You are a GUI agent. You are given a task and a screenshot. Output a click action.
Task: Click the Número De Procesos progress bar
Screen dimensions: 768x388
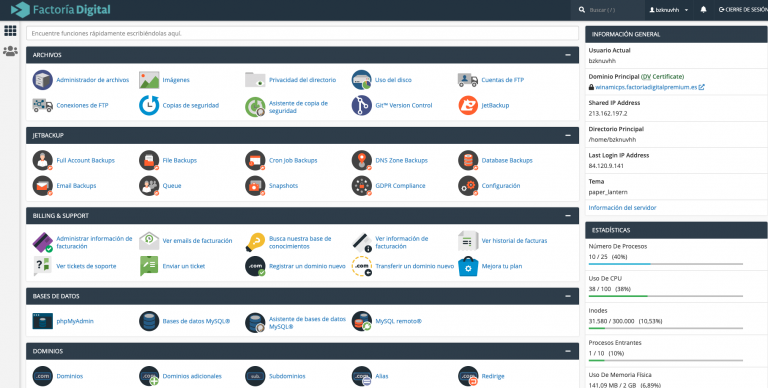pyautogui.click(x=666, y=264)
